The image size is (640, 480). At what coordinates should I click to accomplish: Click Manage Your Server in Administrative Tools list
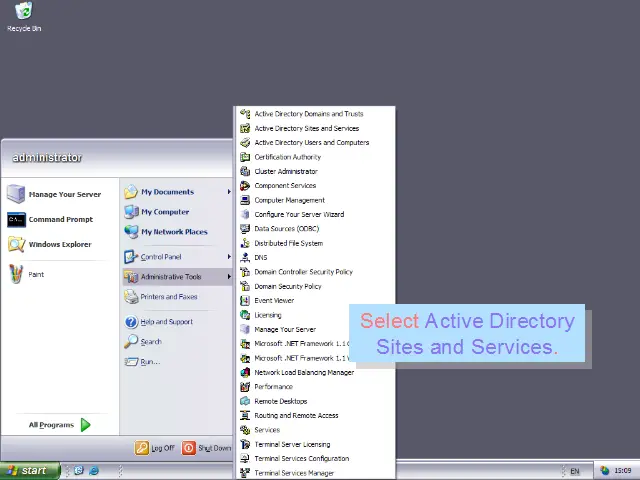[293, 329]
